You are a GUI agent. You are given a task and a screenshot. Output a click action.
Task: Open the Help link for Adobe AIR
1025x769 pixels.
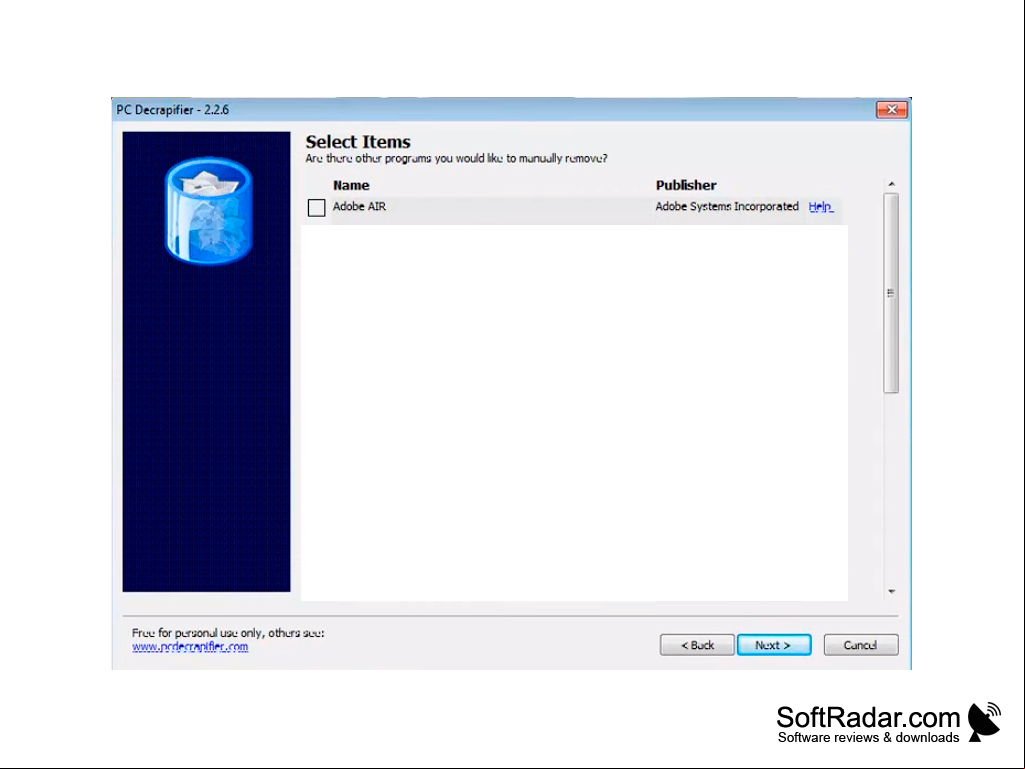pyautogui.click(x=820, y=207)
